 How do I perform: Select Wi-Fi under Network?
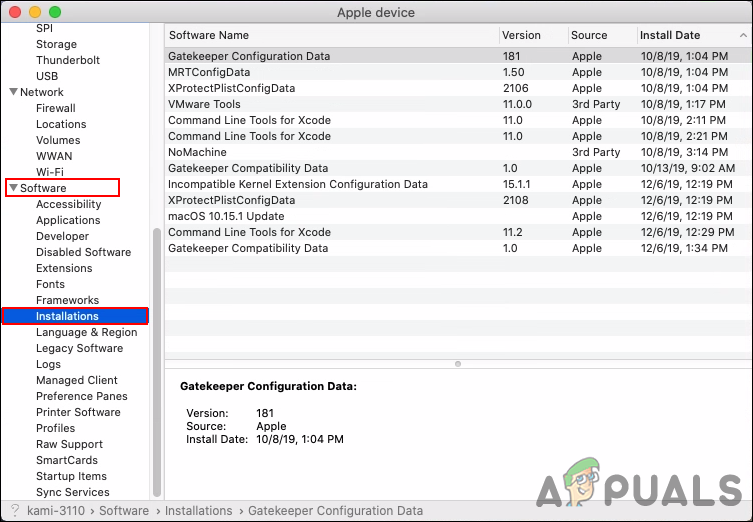pyautogui.click(x=50, y=172)
